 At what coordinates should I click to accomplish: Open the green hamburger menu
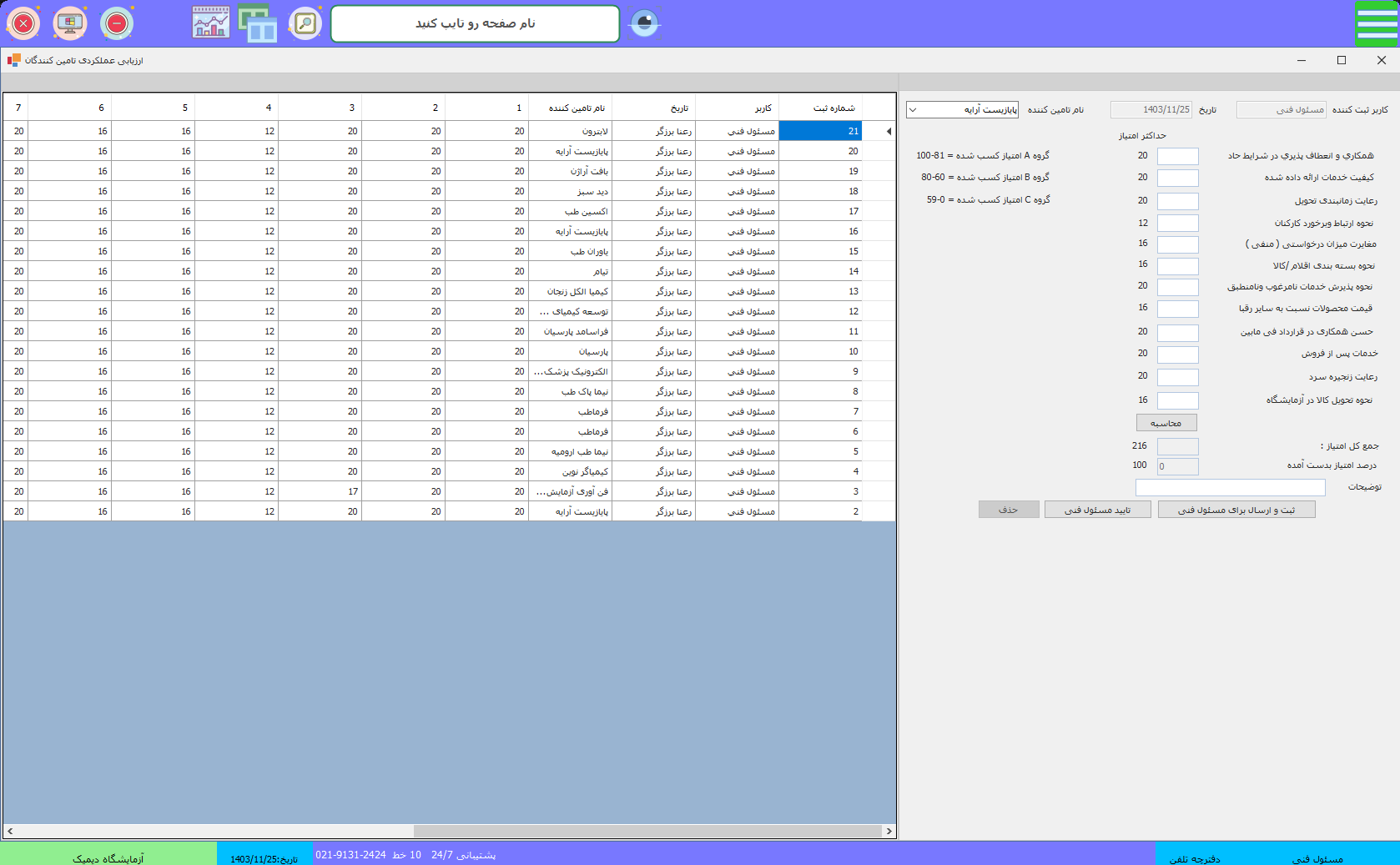point(1376,23)
